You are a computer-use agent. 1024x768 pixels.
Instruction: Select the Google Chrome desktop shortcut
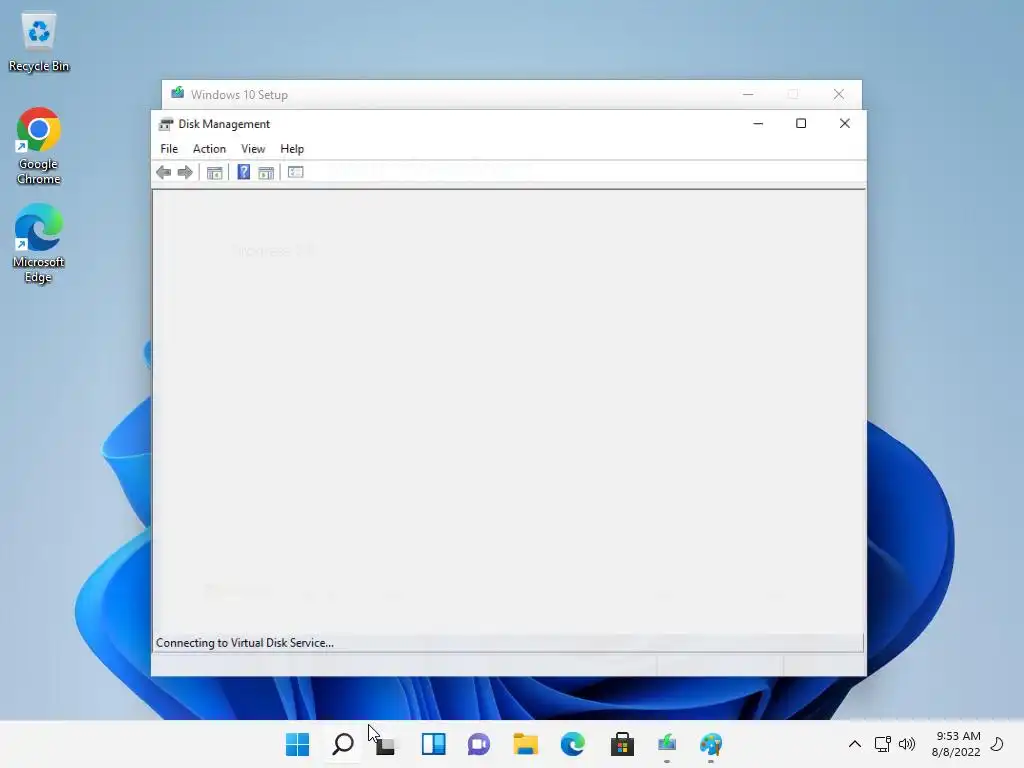tap(39, 146)
